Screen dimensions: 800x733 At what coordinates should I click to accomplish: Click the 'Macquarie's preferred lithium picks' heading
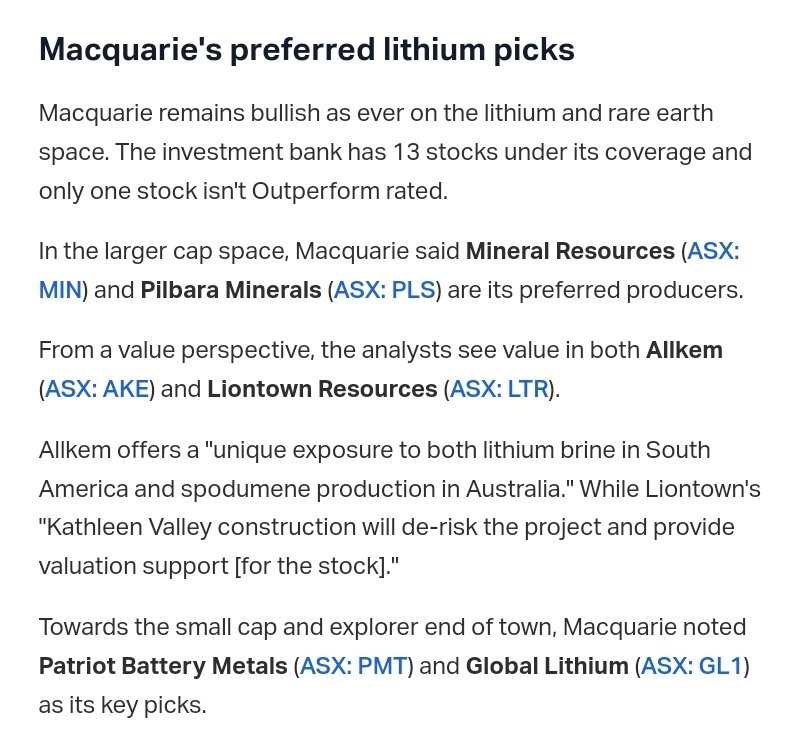307,49
